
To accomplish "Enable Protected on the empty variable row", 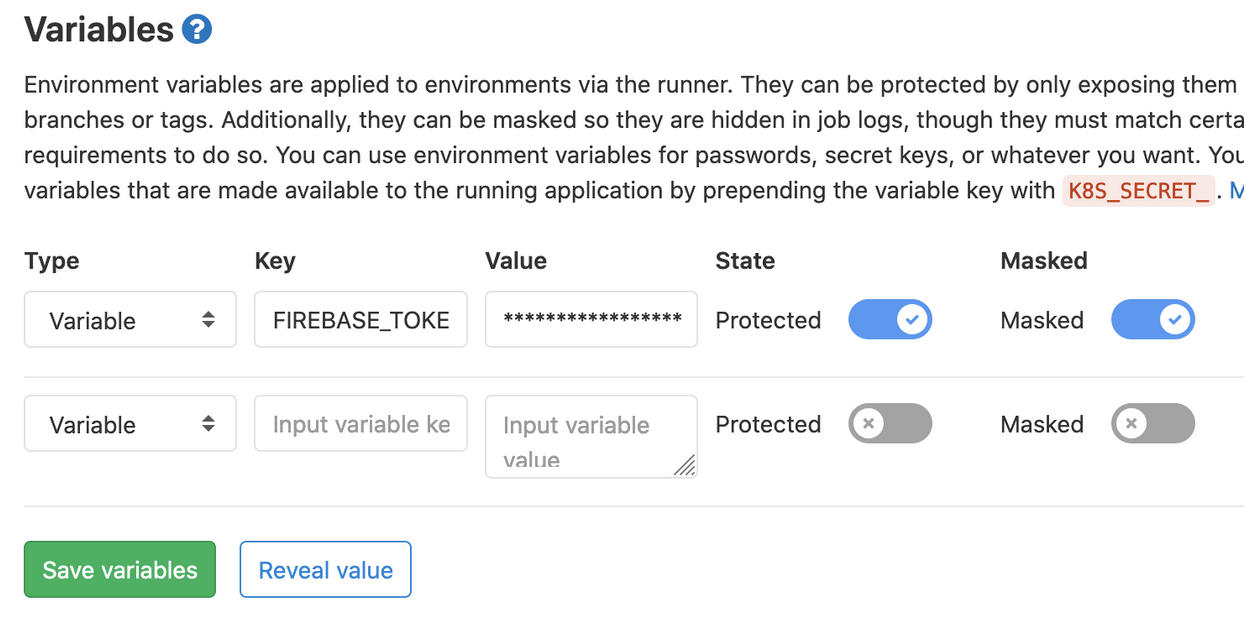I will (890, 424).
